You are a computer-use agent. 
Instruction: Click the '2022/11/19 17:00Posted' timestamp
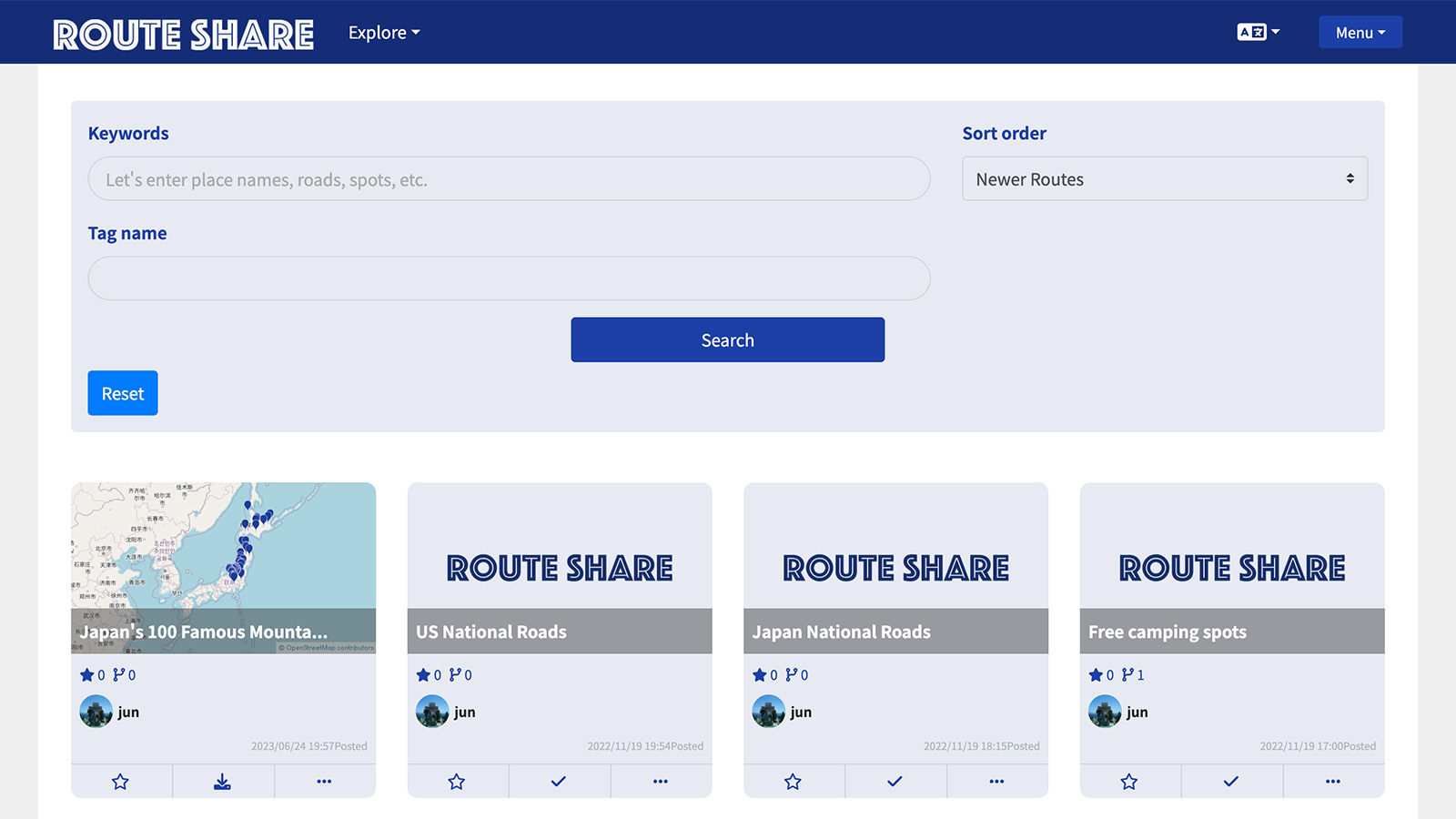coord(1318,746)
